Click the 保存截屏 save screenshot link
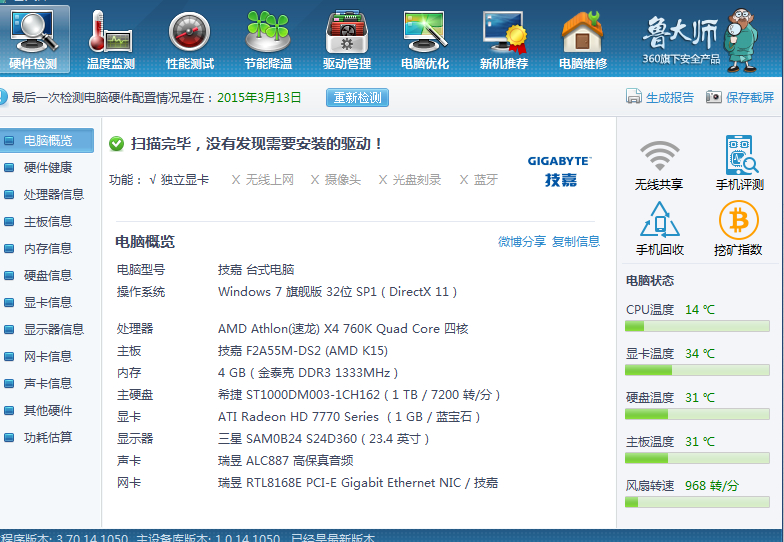Image resolution: width=784 pixels, height=542 pixels. click(740, 97)
